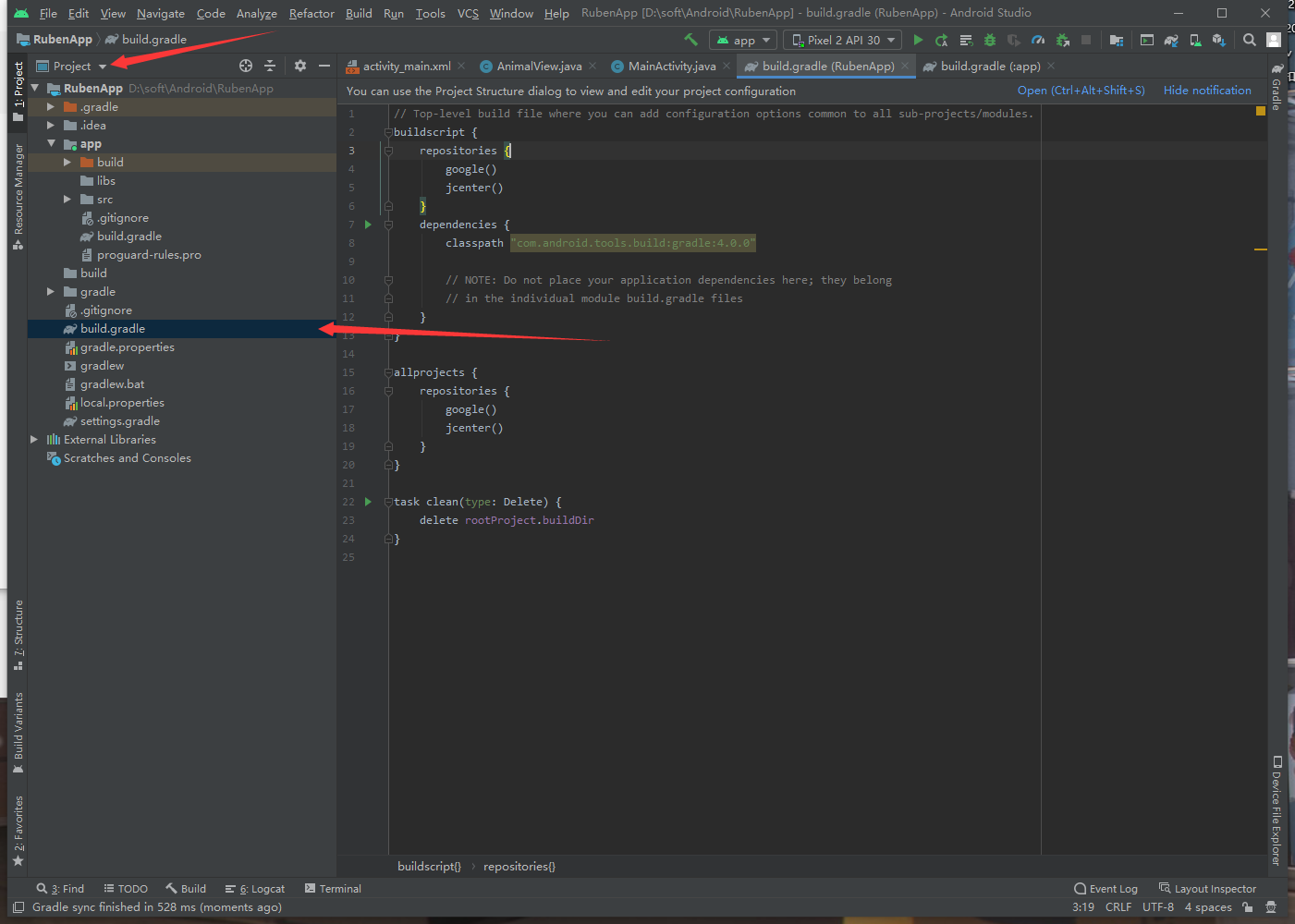This screenshot has height=924, width=1295.
Task: Open the Pixel 2 API 30 device dropdown
Action: (843, 40)
